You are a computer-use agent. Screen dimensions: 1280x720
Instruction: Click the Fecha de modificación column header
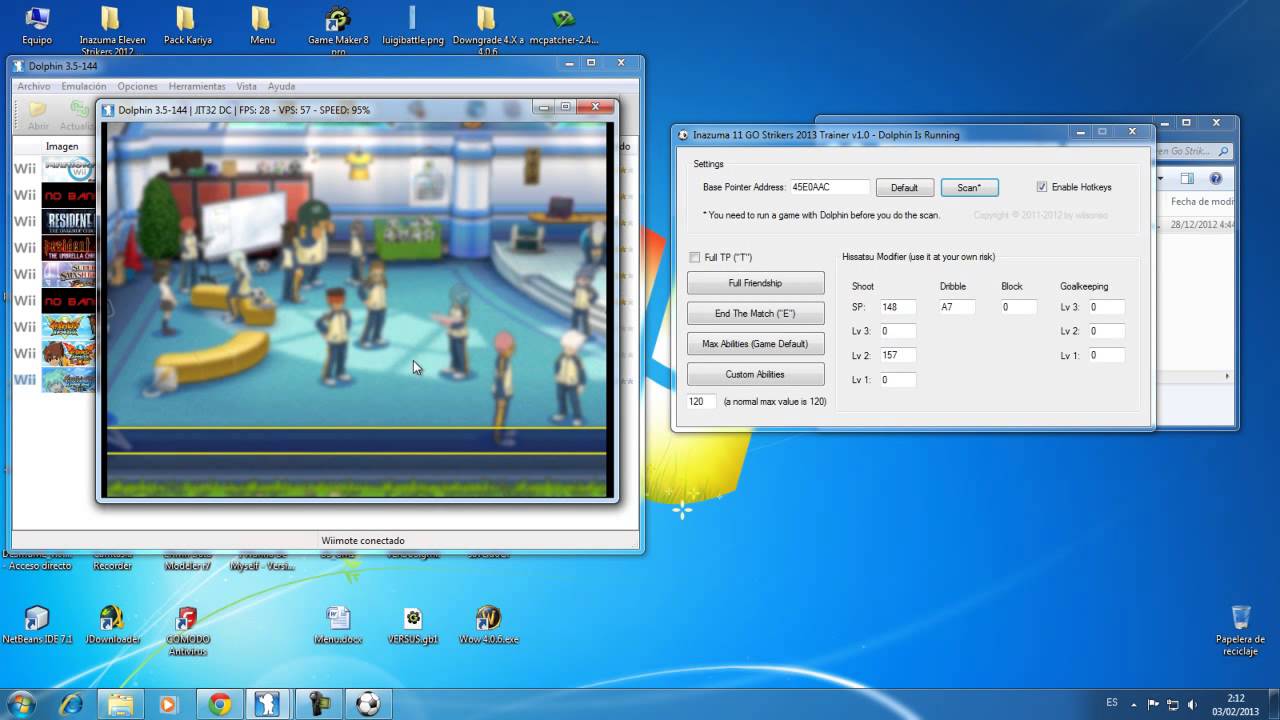tap(1201, 202)
